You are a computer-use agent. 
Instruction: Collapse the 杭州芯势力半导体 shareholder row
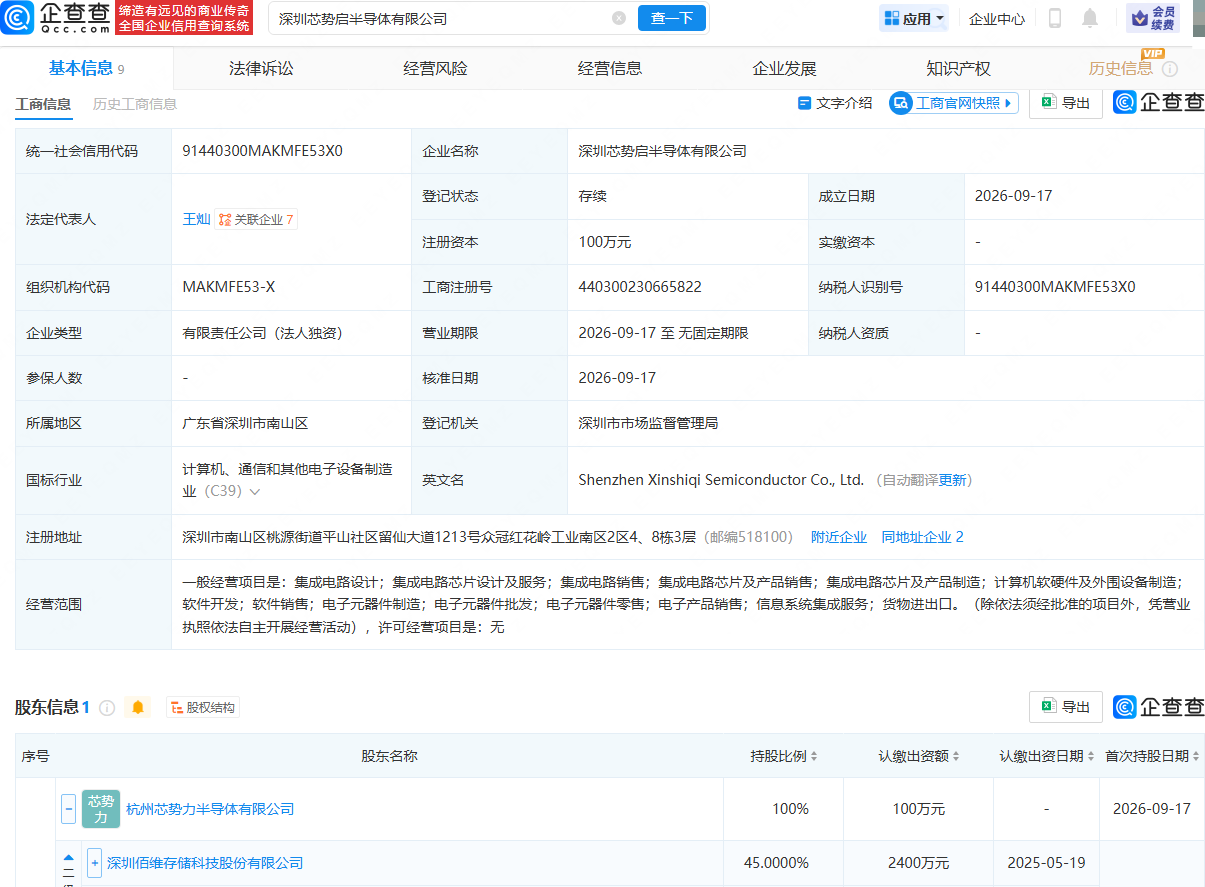(x=68, y=808)
